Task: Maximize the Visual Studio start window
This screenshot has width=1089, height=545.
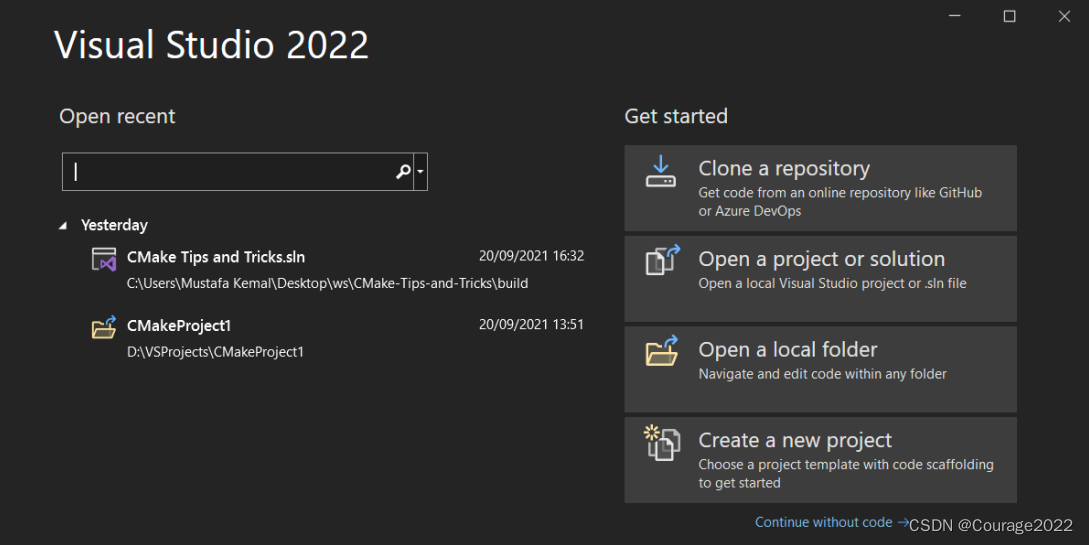Action: 1010,16
